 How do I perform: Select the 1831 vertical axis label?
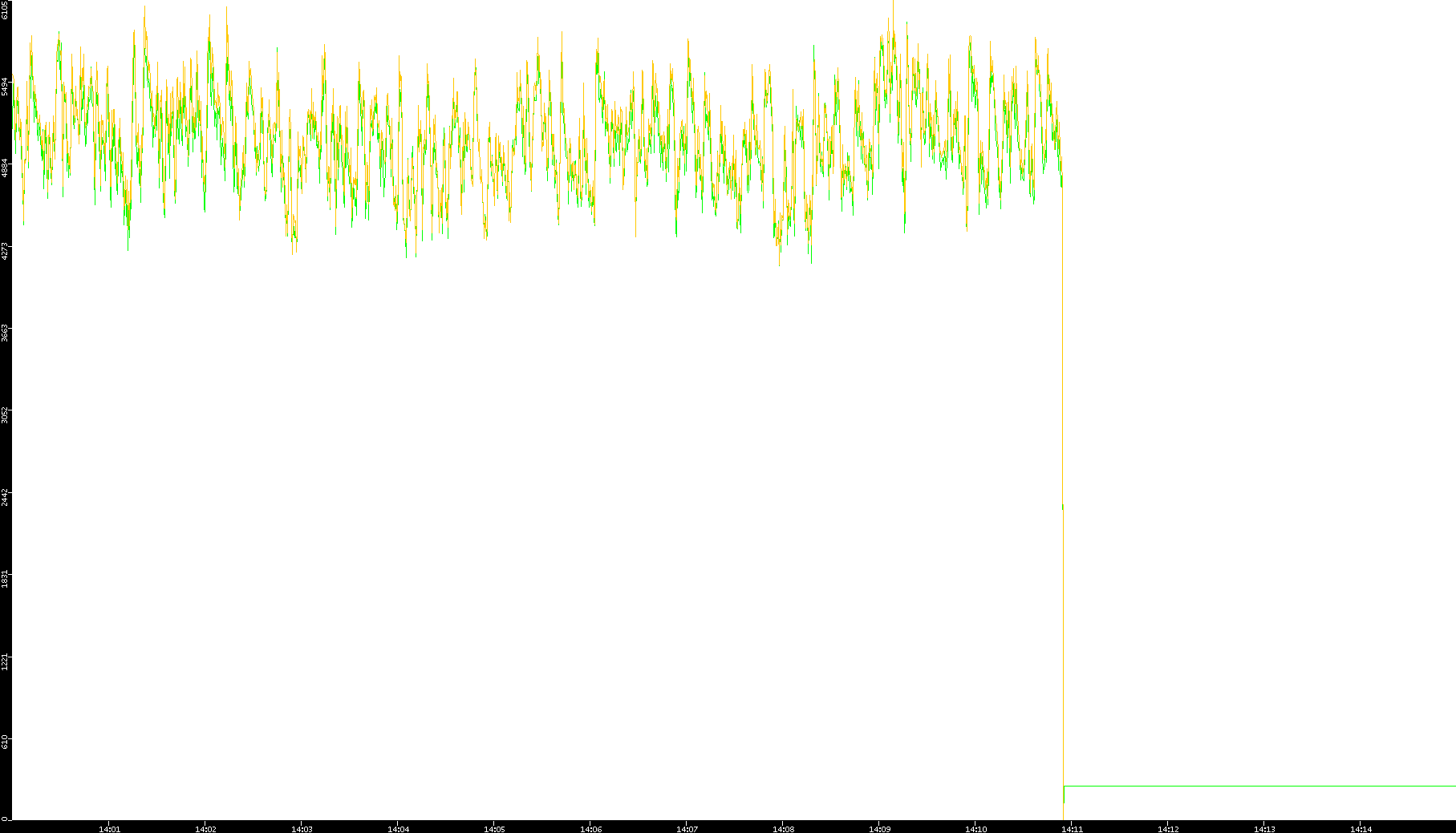[6, 579]
